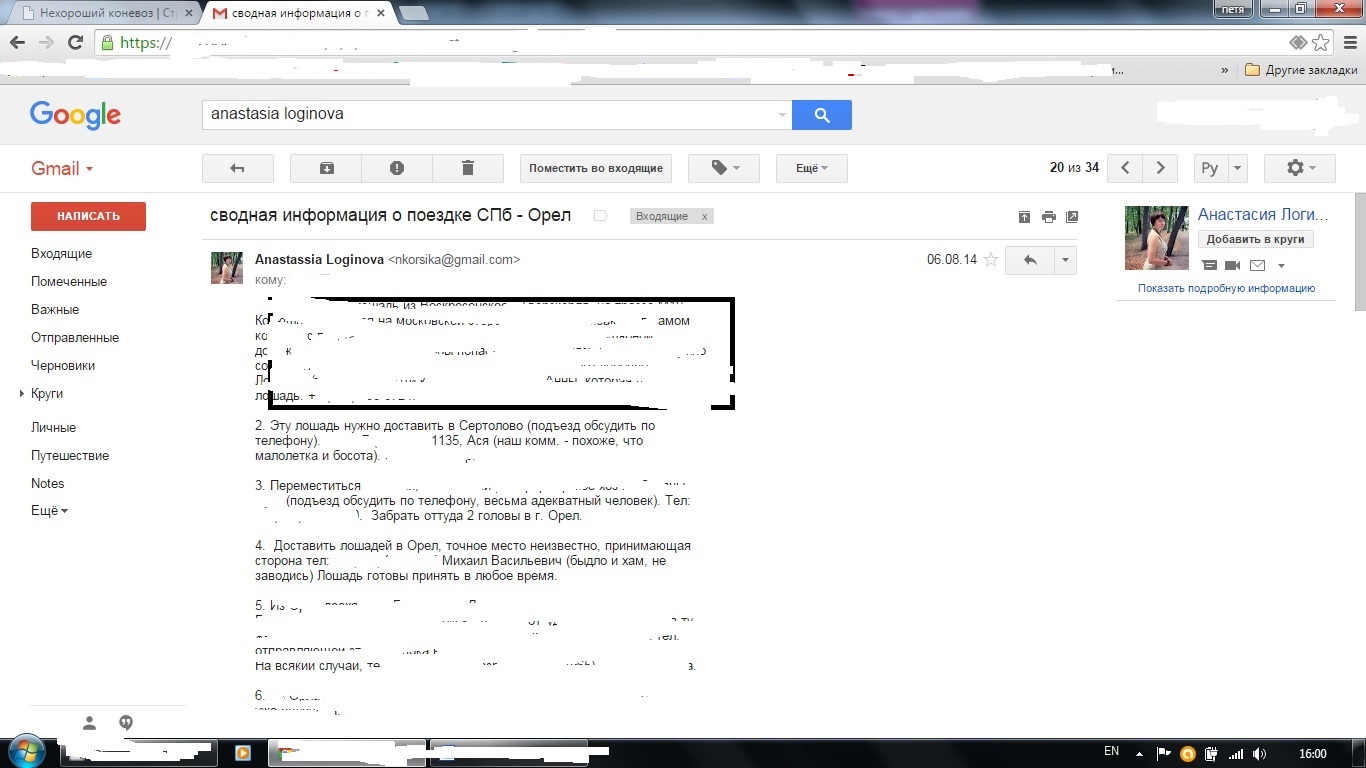Open the Отправленные folder
The image size is (1366, 768).
pos(75,338)
